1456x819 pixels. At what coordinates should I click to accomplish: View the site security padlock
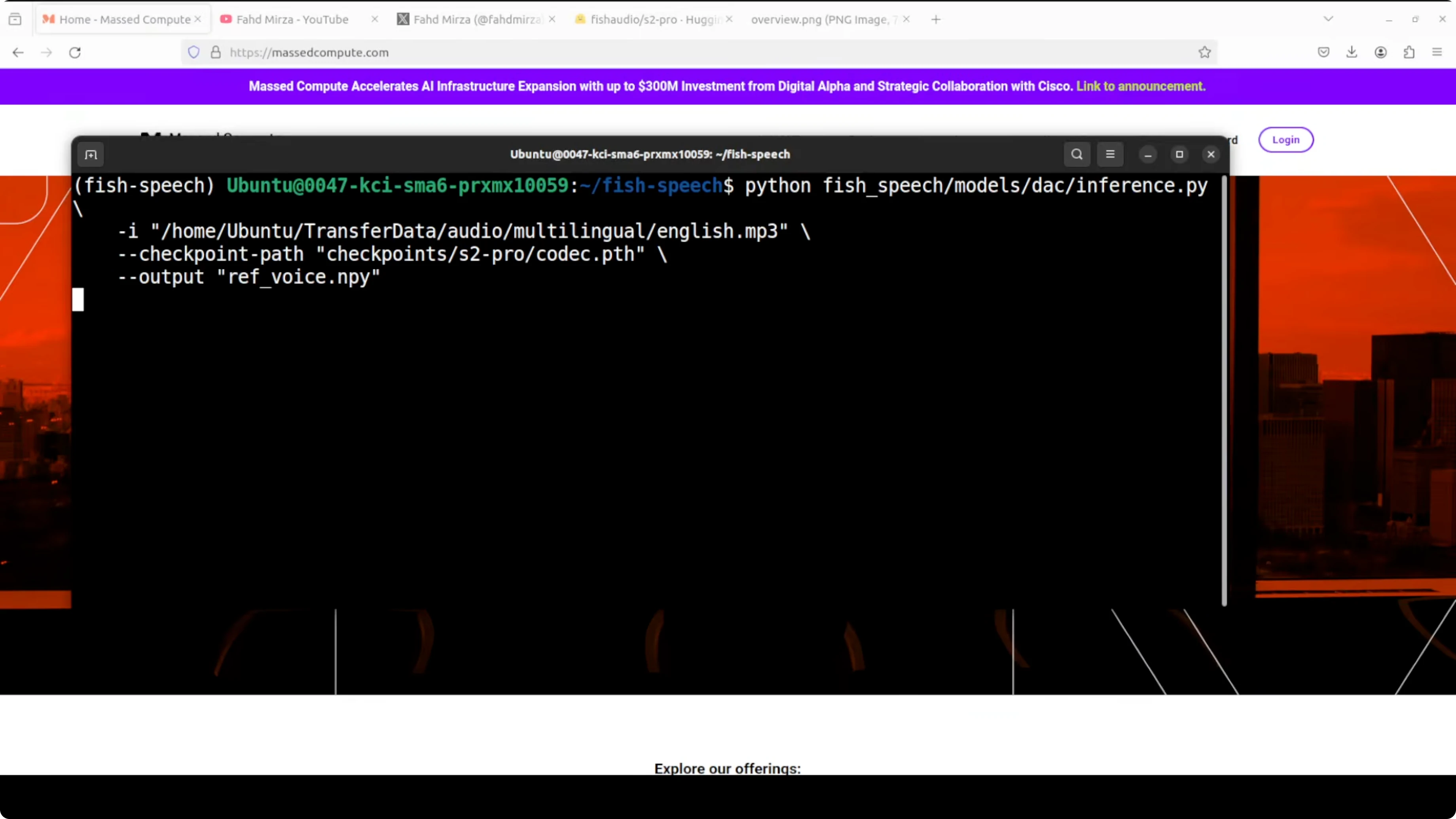(215, 52)
